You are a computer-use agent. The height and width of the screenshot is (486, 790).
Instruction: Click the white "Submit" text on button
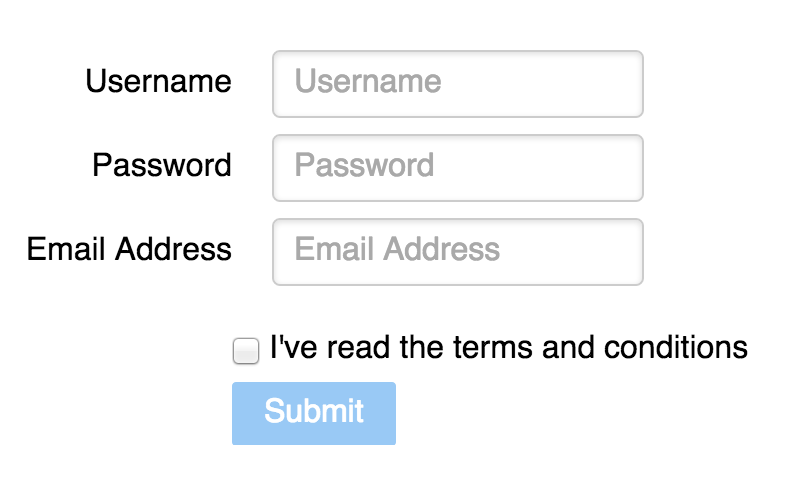pyautogui.click(x=314, y=410)
